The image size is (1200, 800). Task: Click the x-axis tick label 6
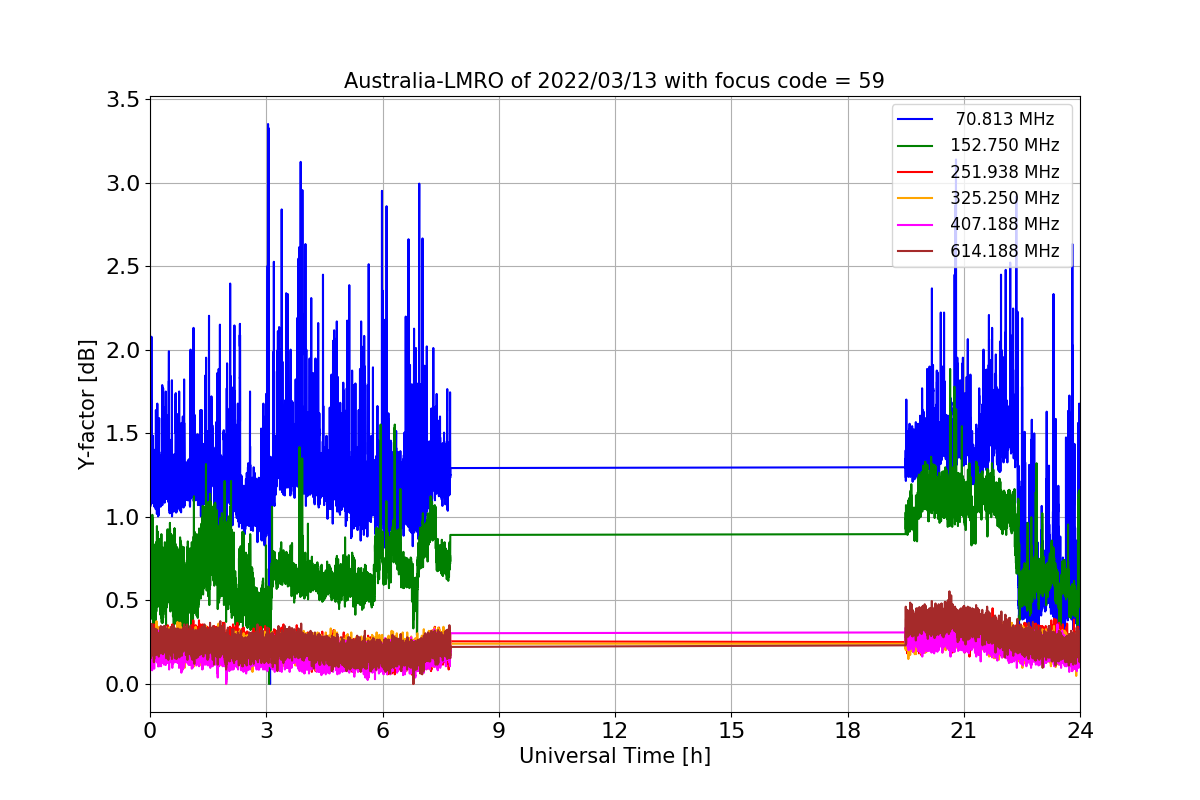383,731
